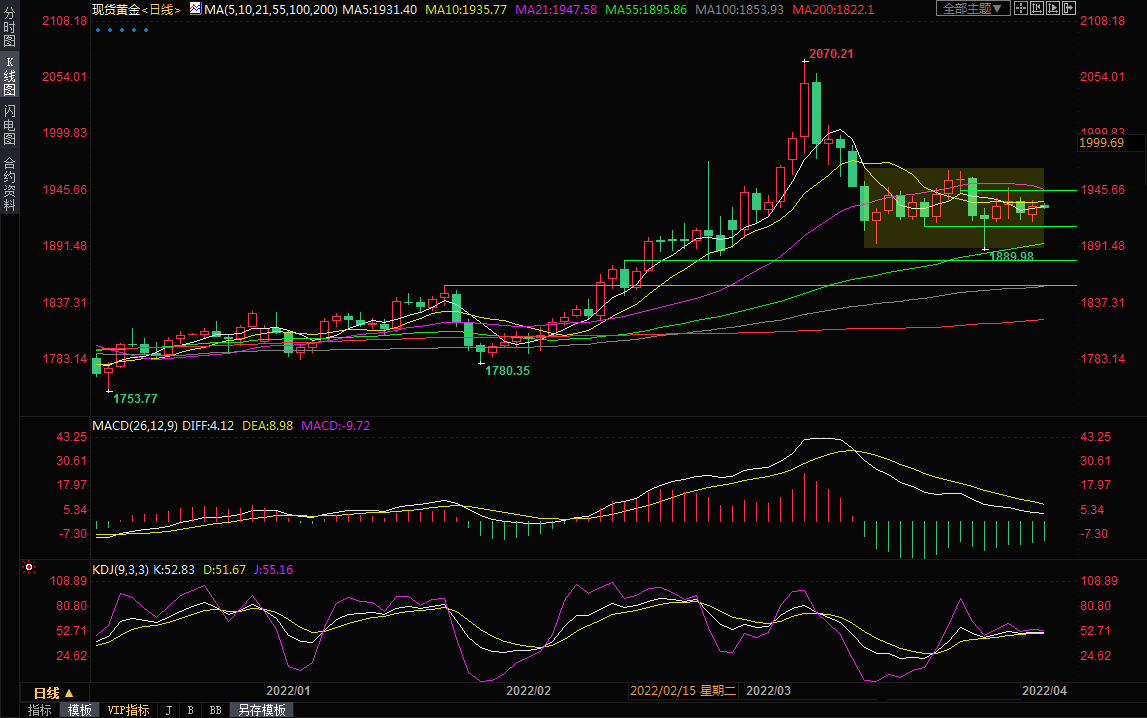Click the 另存模板 button
The height and width of the screenshot is (718, 1147).
click(262, 710)
